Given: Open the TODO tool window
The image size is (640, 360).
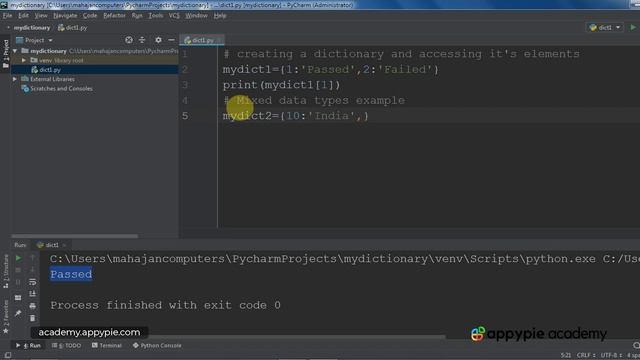Looking at the screenshot, I should pos(67,345).
